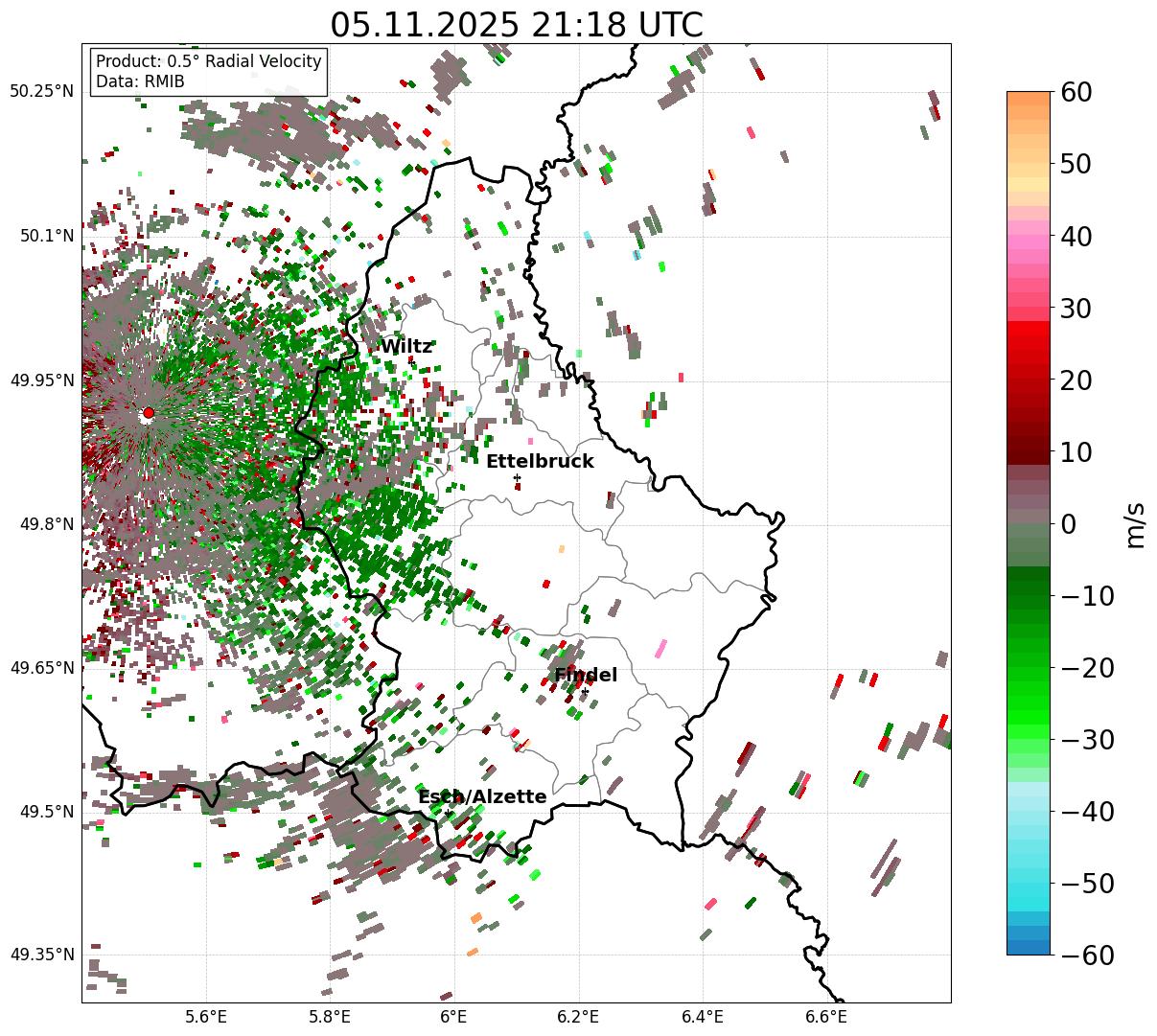
Task: Click the title '05.11.2025 21:18 UTC'
Action: point(516,24)
